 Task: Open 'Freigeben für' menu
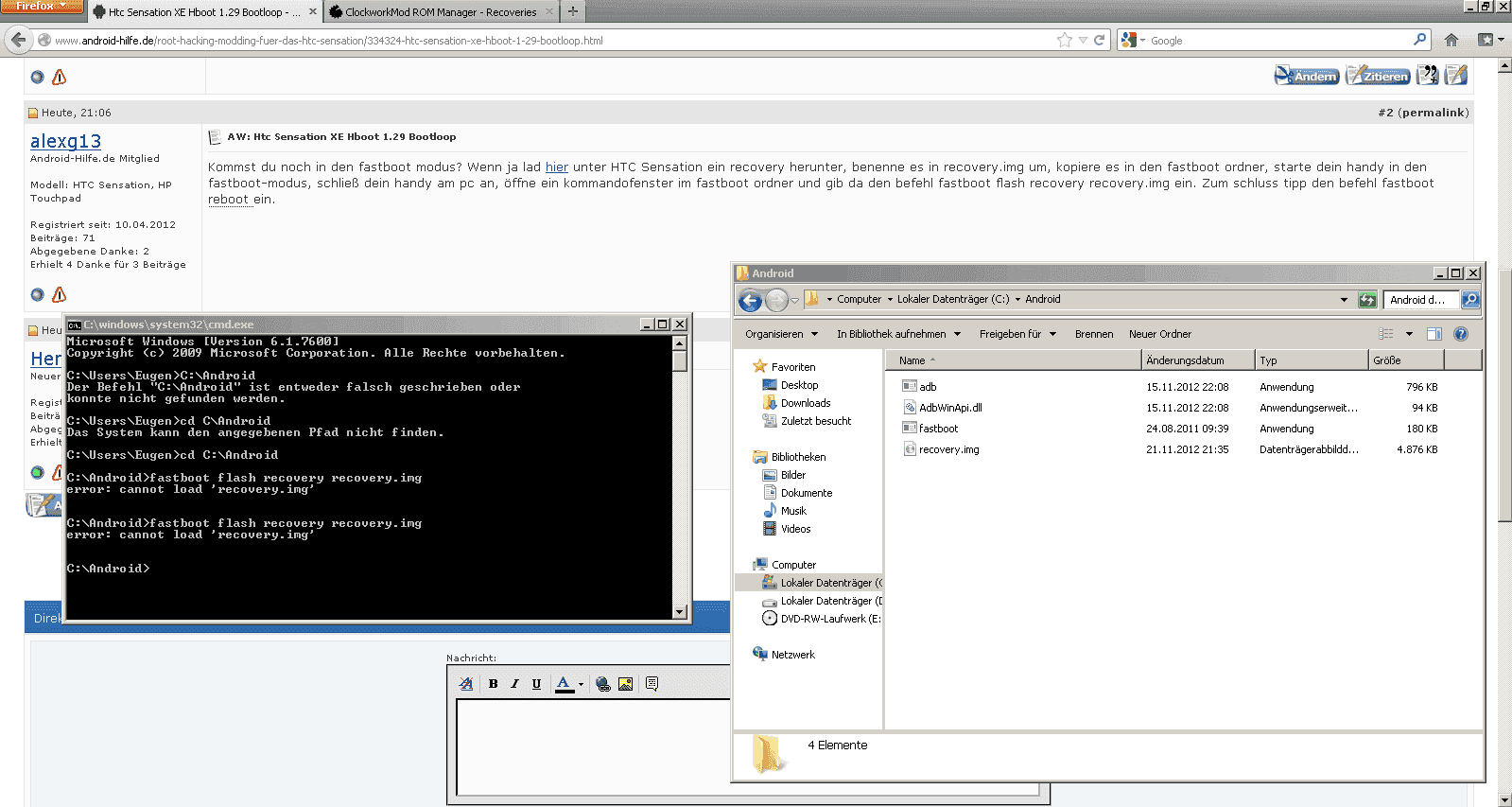click(1017, 334)
